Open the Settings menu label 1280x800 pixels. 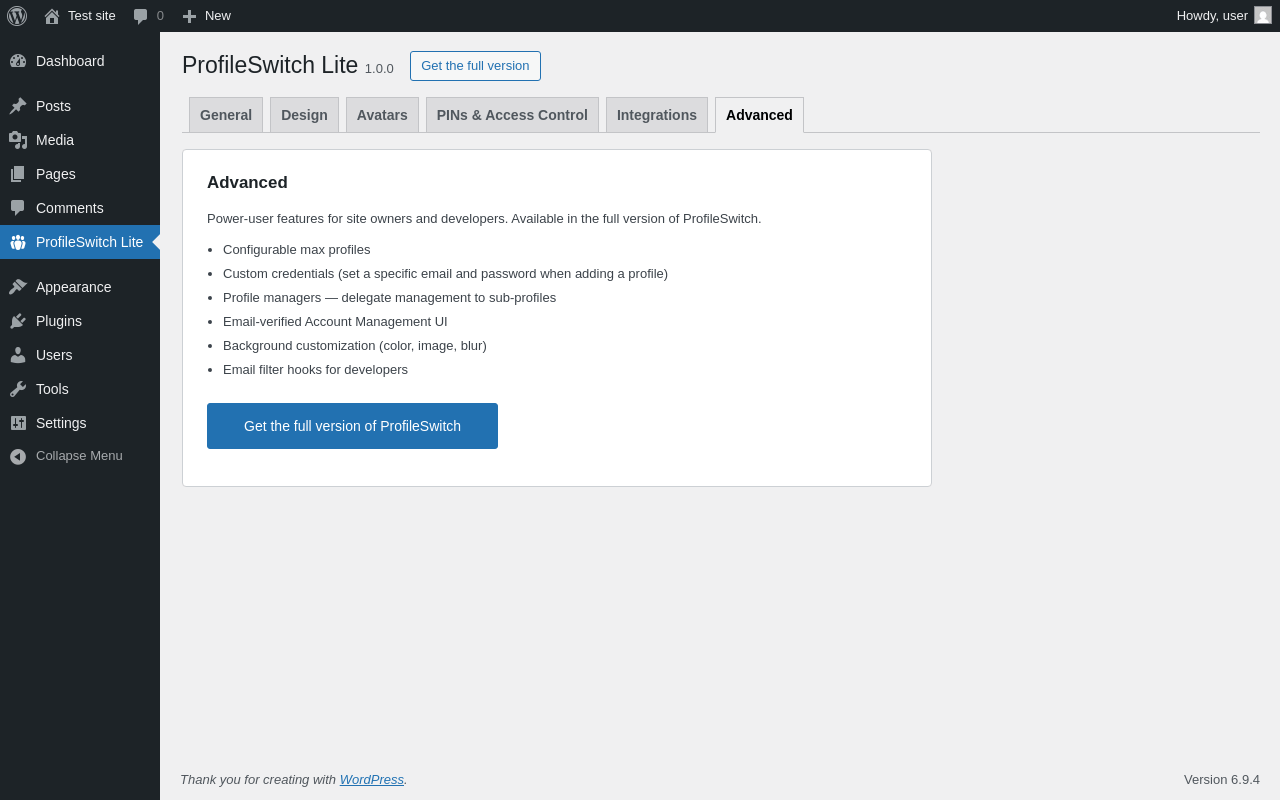click(x=61, y=423)
